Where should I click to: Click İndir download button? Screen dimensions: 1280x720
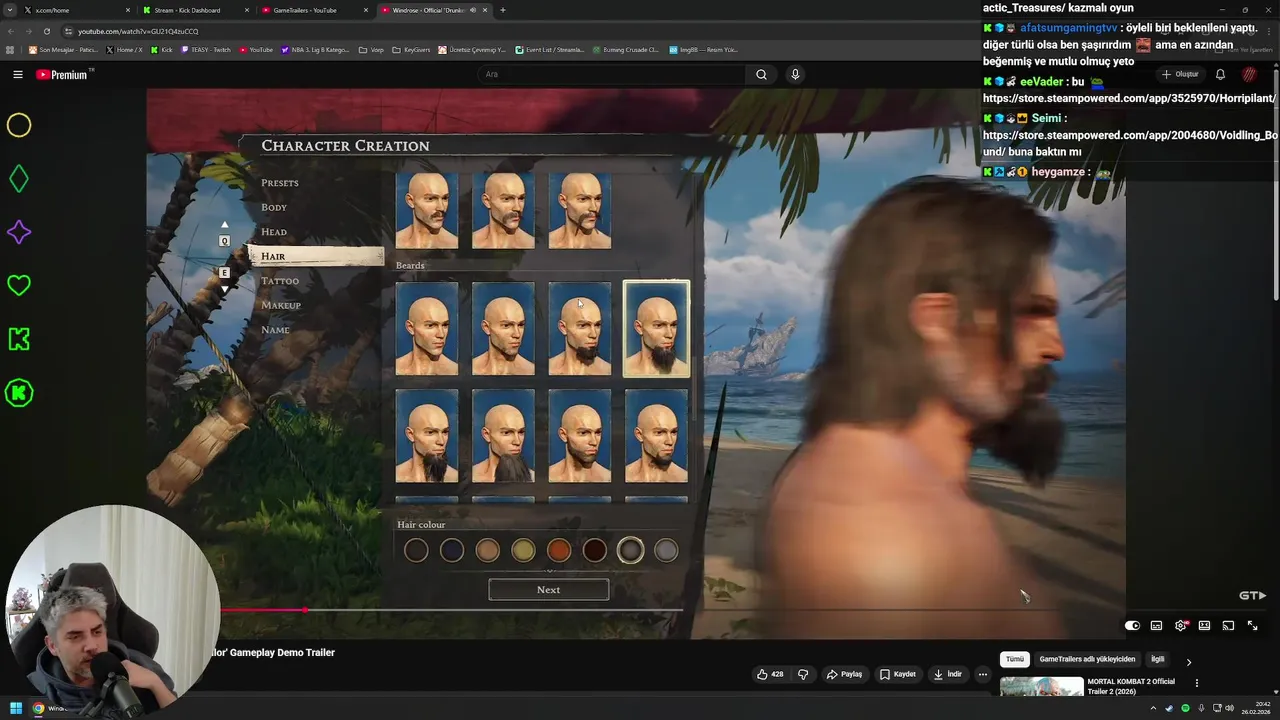947,674
